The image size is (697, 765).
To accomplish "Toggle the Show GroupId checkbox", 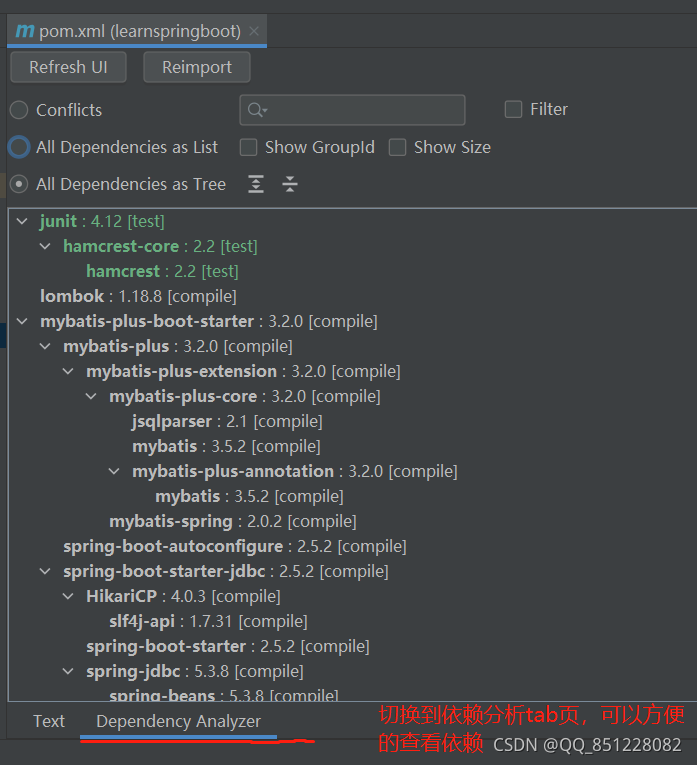I will pyautogui.click(x=248, y=147).
